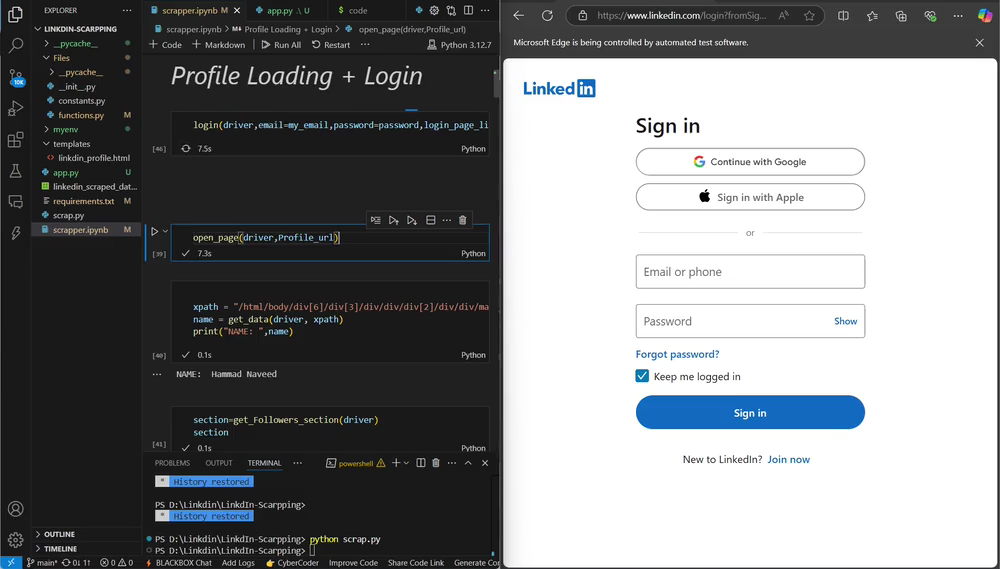Open the OUTPUT panel tab
The height and width of the screenshot is (569, 1000).
click(219, 463)
